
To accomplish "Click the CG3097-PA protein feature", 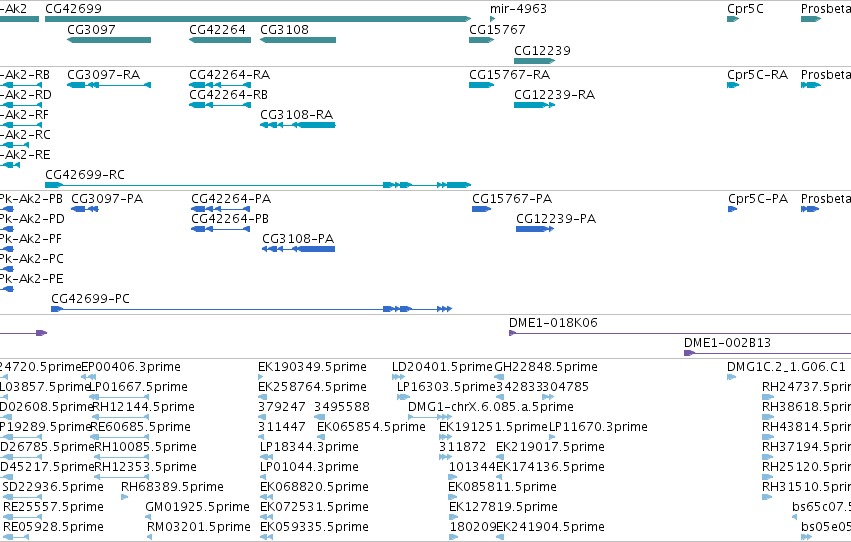I will click(x=85, y=209).
